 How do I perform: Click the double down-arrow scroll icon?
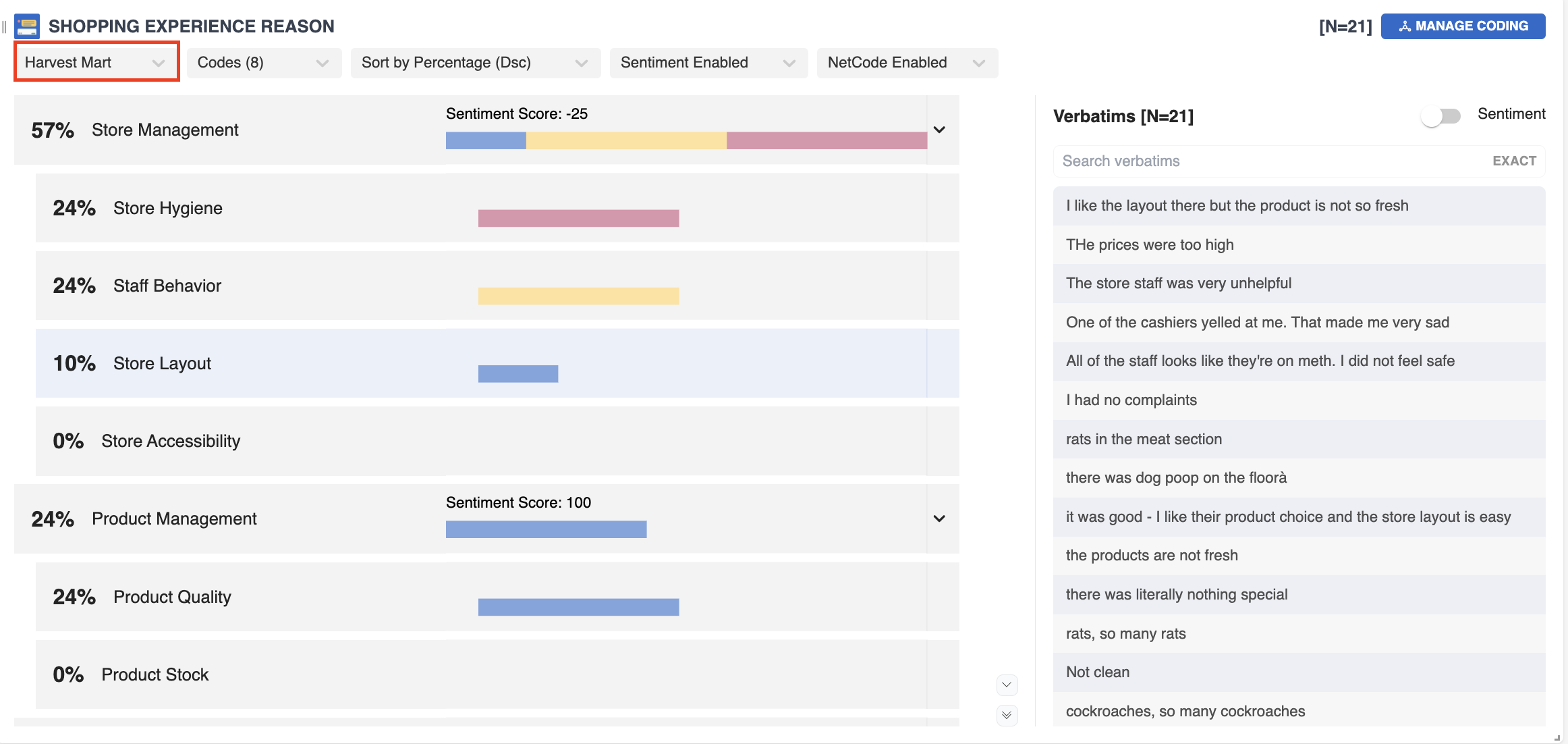[1007, 715]
